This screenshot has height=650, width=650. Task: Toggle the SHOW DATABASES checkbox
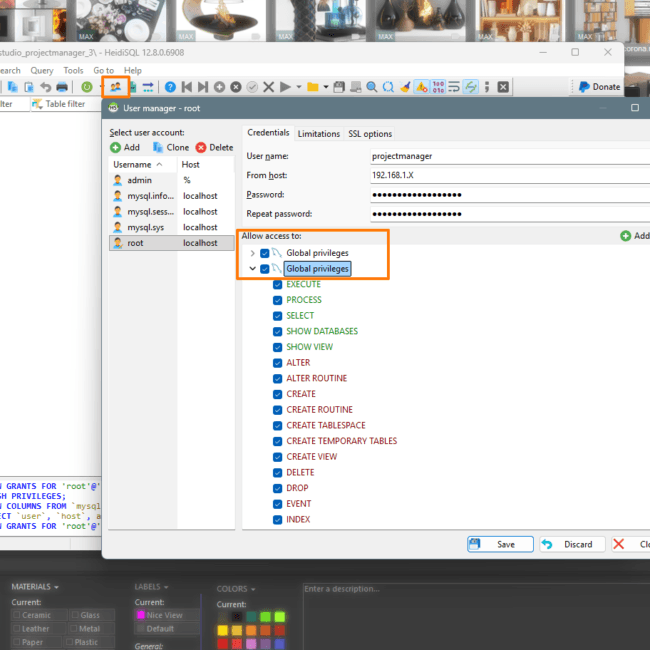tap(278, 332)
